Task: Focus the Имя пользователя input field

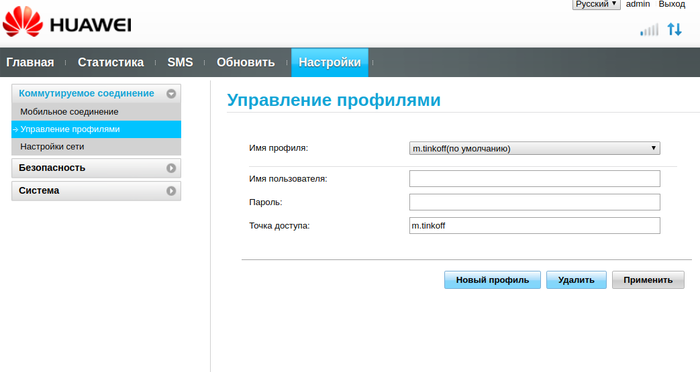Action: click(534, 179)
